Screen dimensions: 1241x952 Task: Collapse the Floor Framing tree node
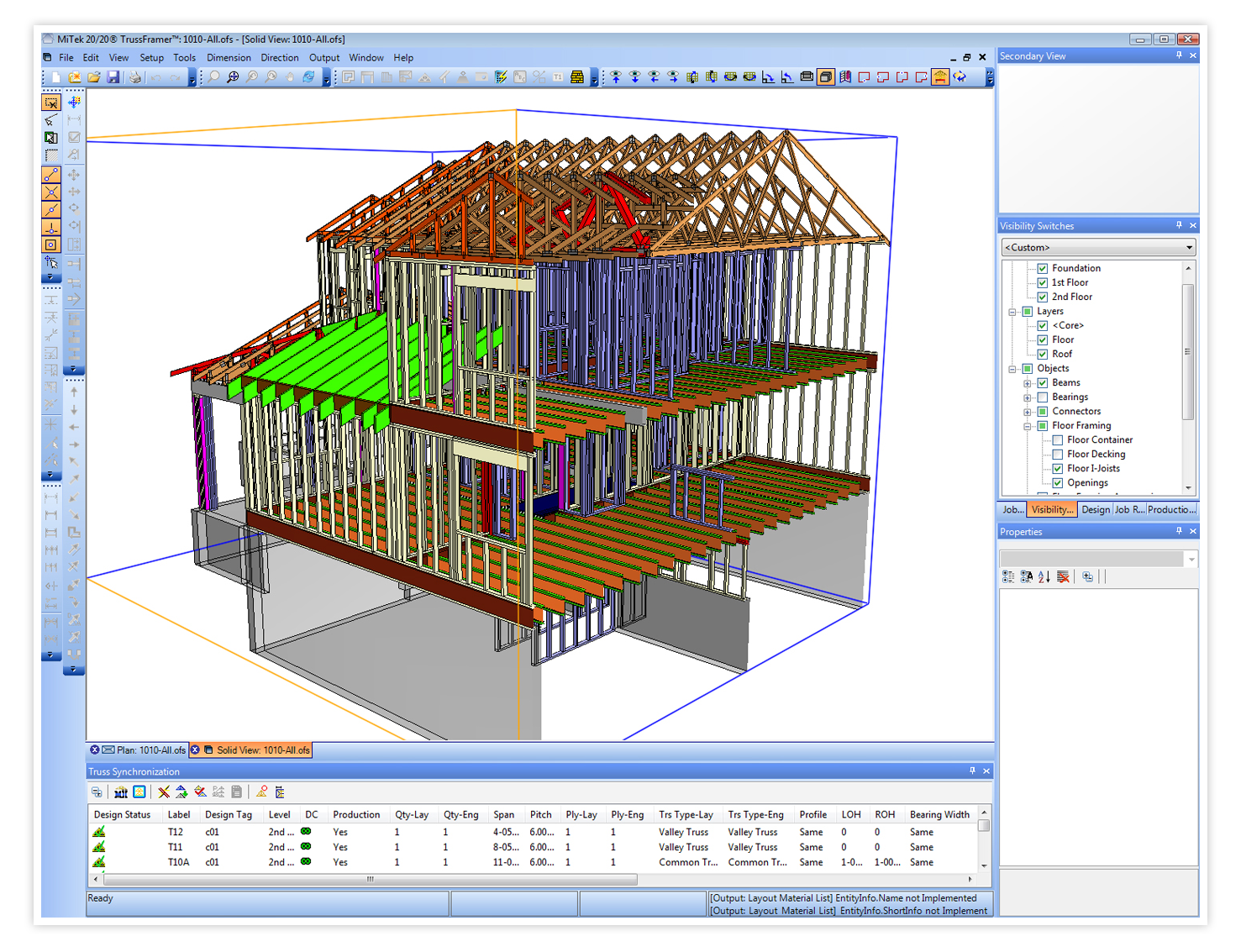pyautogui.click(x=1027, y=426)
